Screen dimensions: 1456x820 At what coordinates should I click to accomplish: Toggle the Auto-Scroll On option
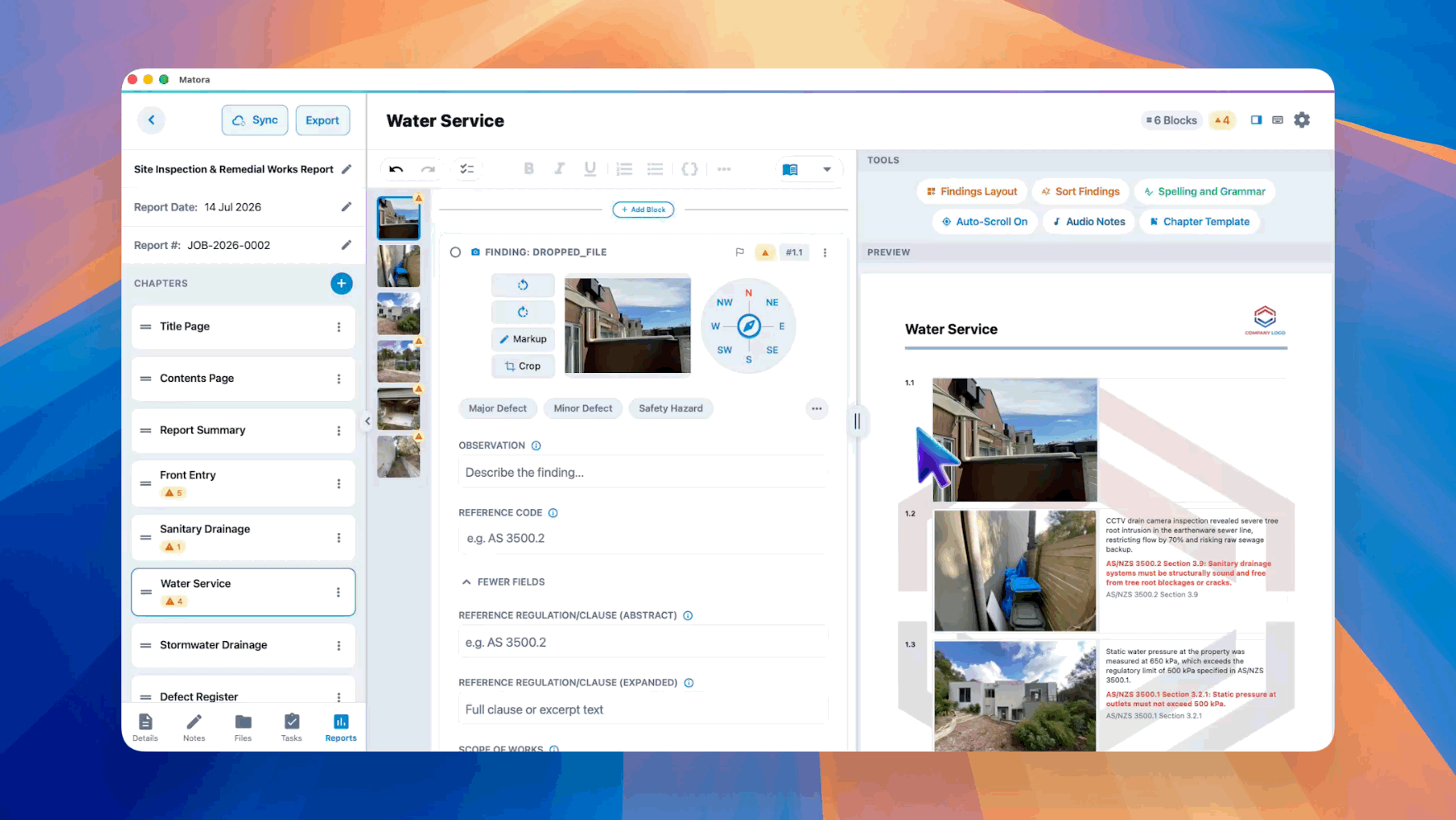tap(984, 222)
